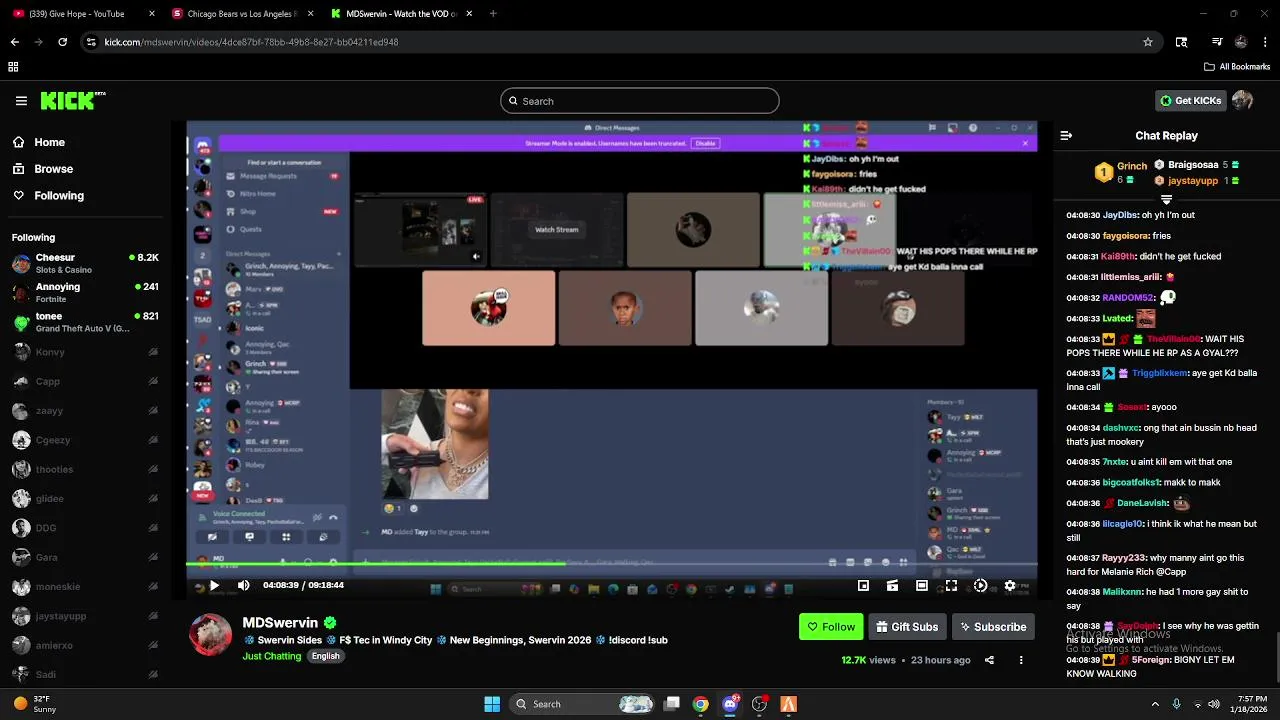
Task: Select offline channel glidee
Action: click(x=85, y=499)
